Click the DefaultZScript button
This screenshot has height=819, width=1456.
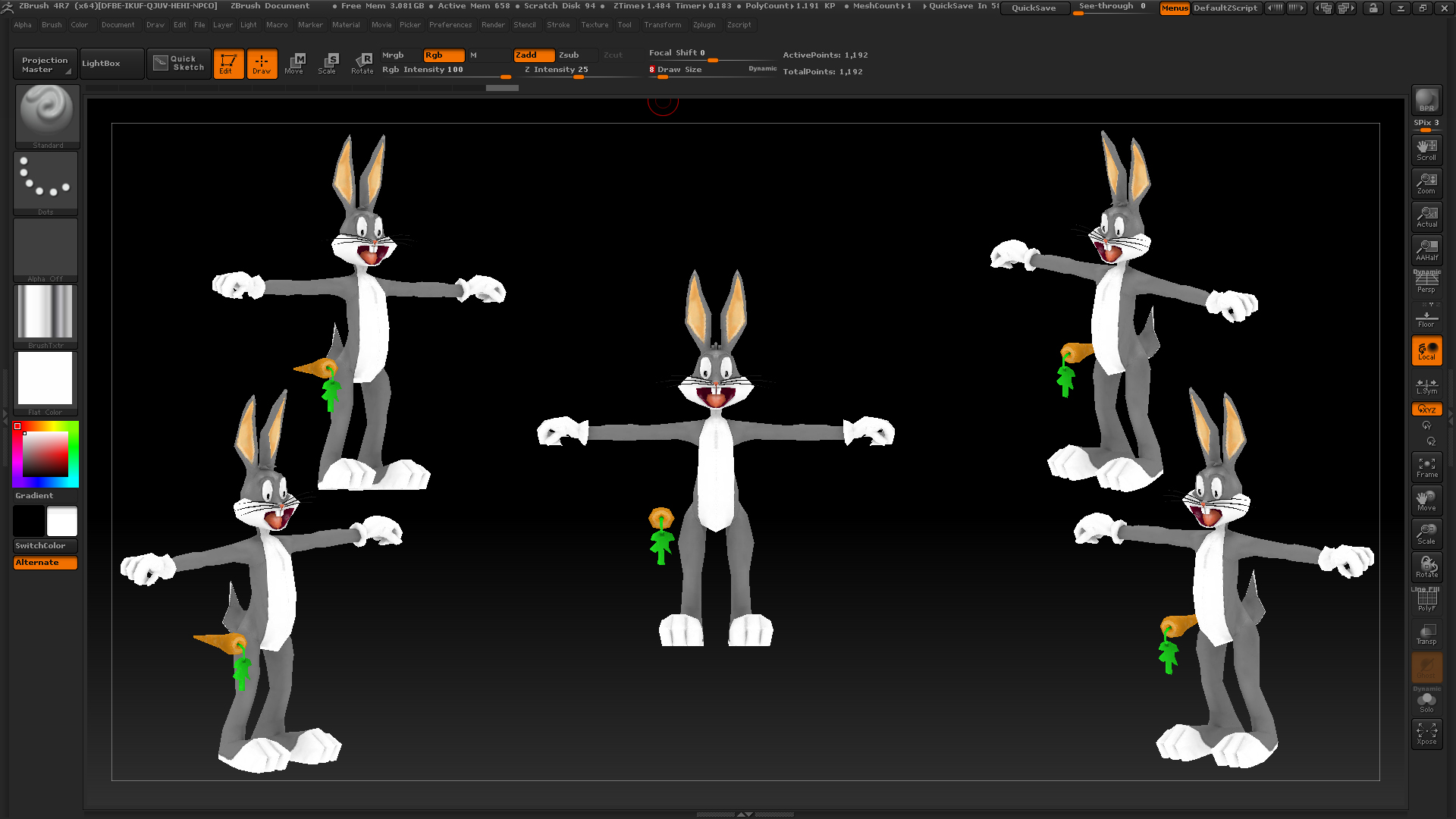1225,8
